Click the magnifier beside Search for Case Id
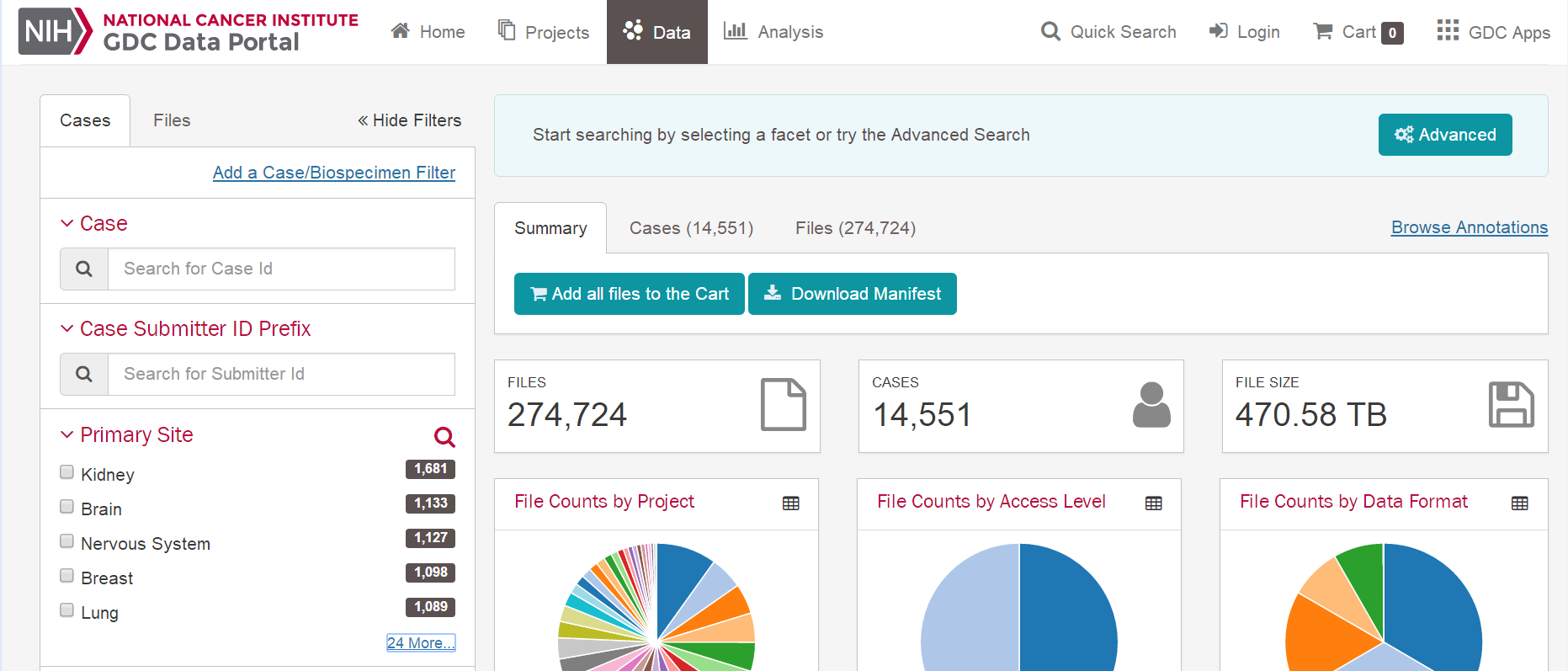Image resolution: width=1568 pixels, height=671 pixels. (x=84, y=269)
